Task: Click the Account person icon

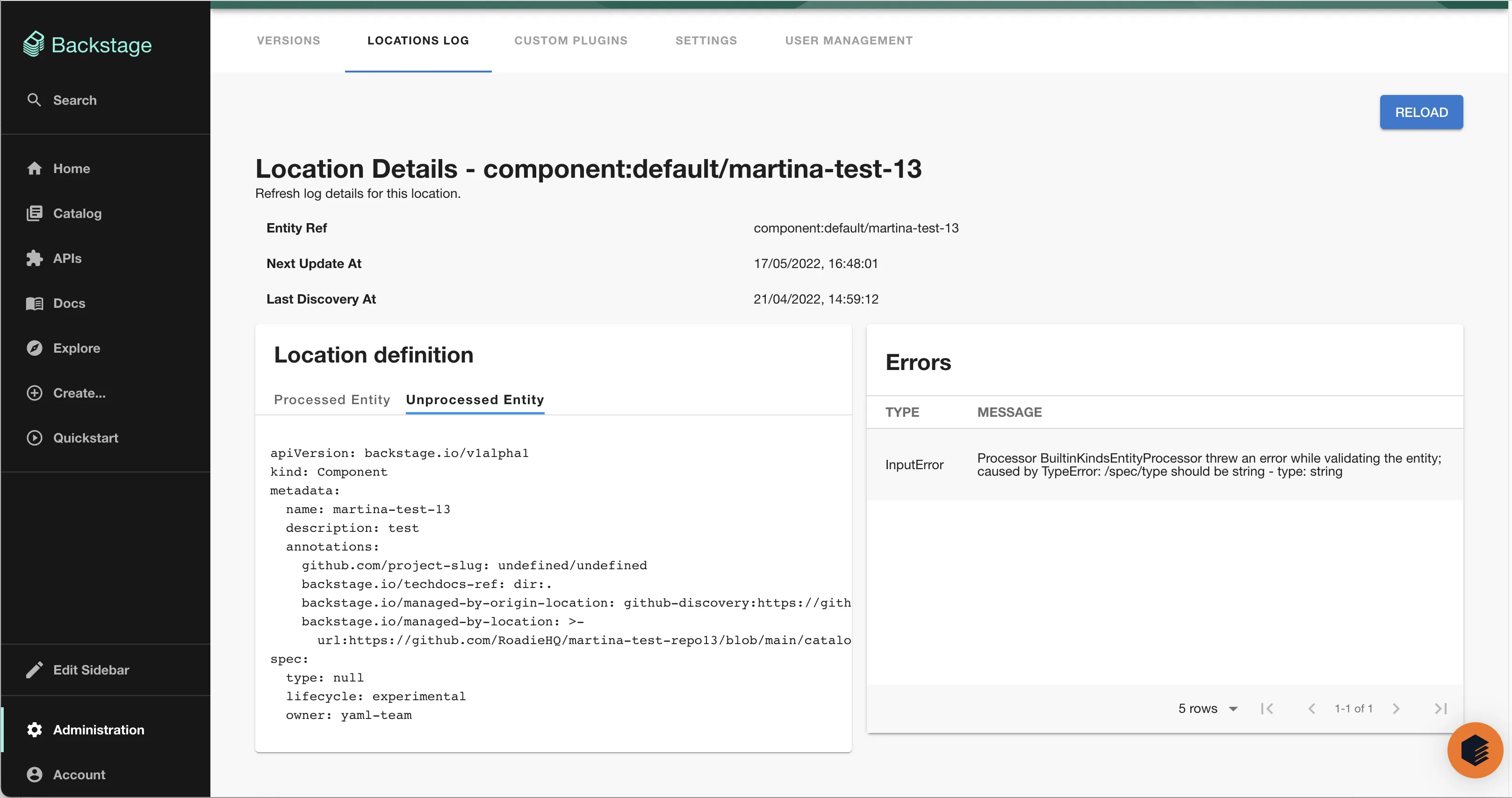Action: [35, 774]
